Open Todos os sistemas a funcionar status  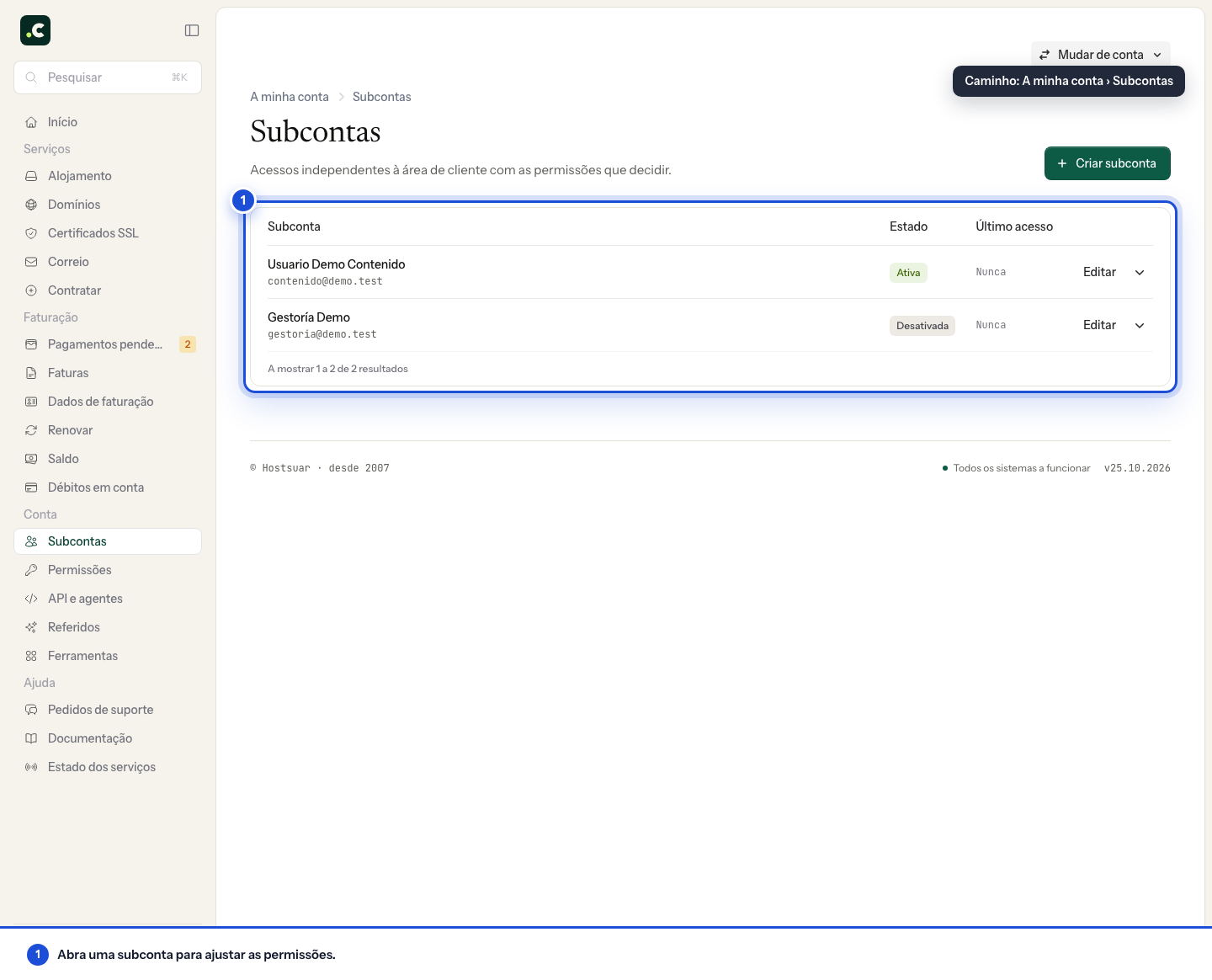[1016, 468]
